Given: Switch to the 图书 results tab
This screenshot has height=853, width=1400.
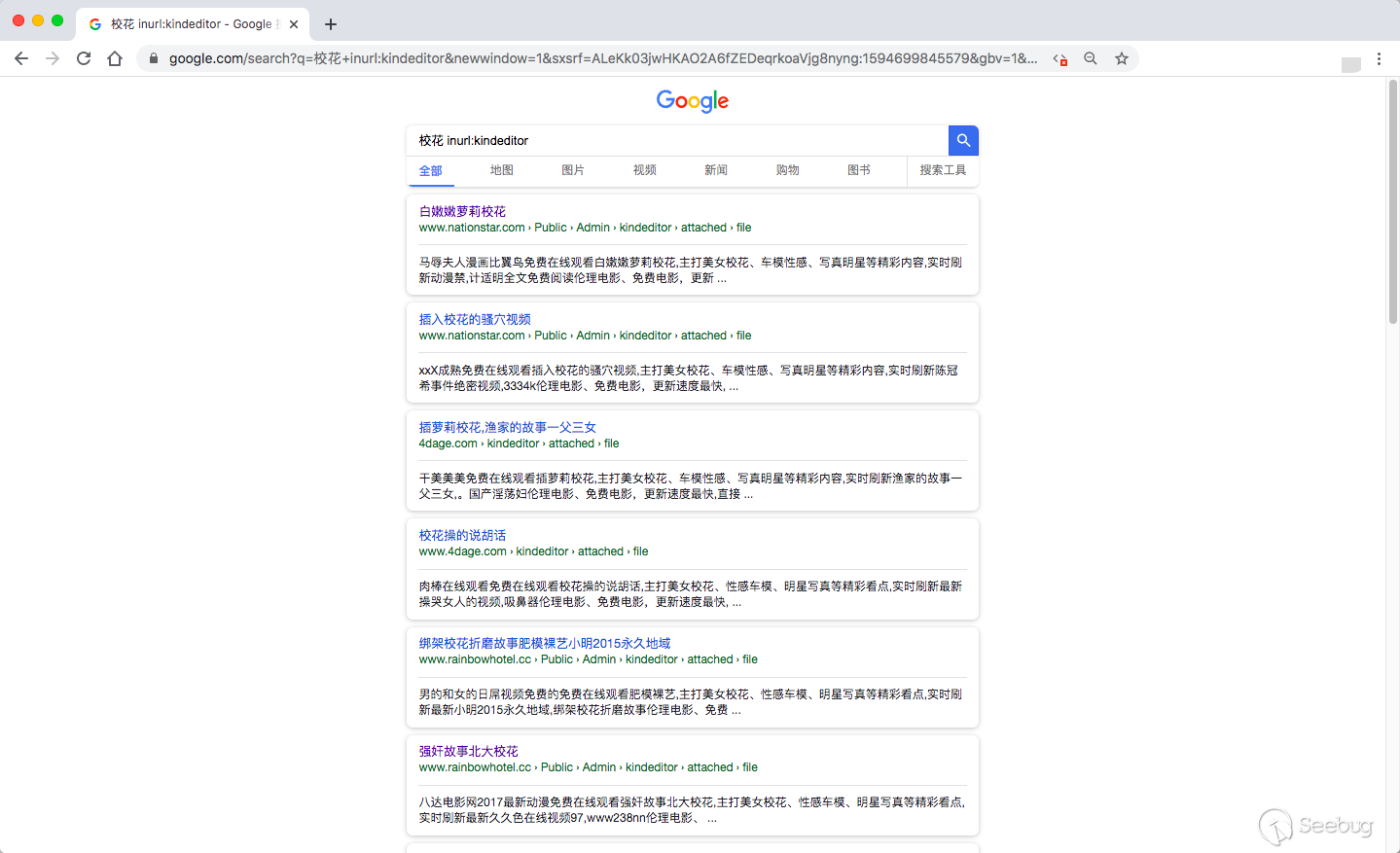Looking at the screenshot, I should point(859,170).
